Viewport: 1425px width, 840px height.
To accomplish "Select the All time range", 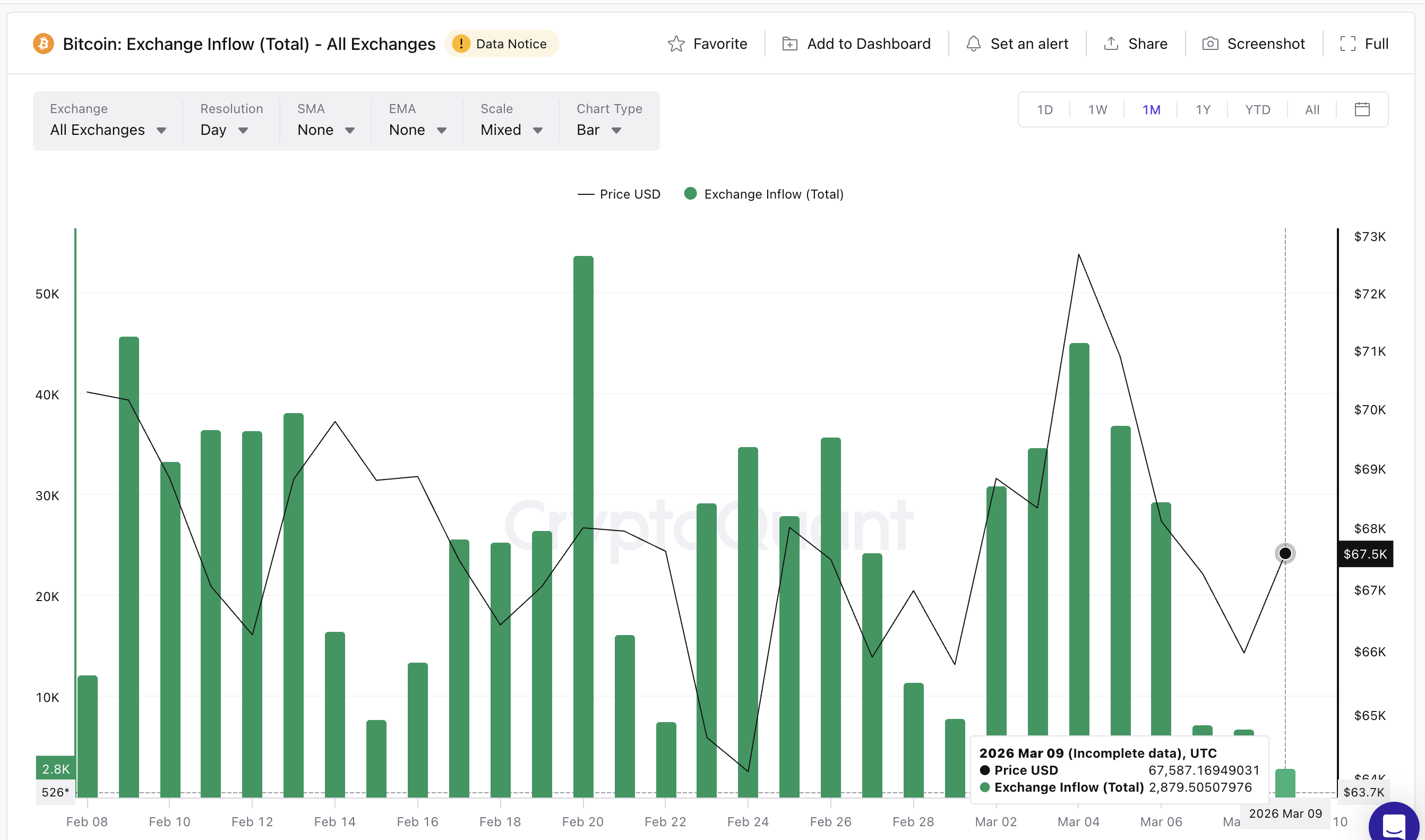I will click(x=1312, y=110).
